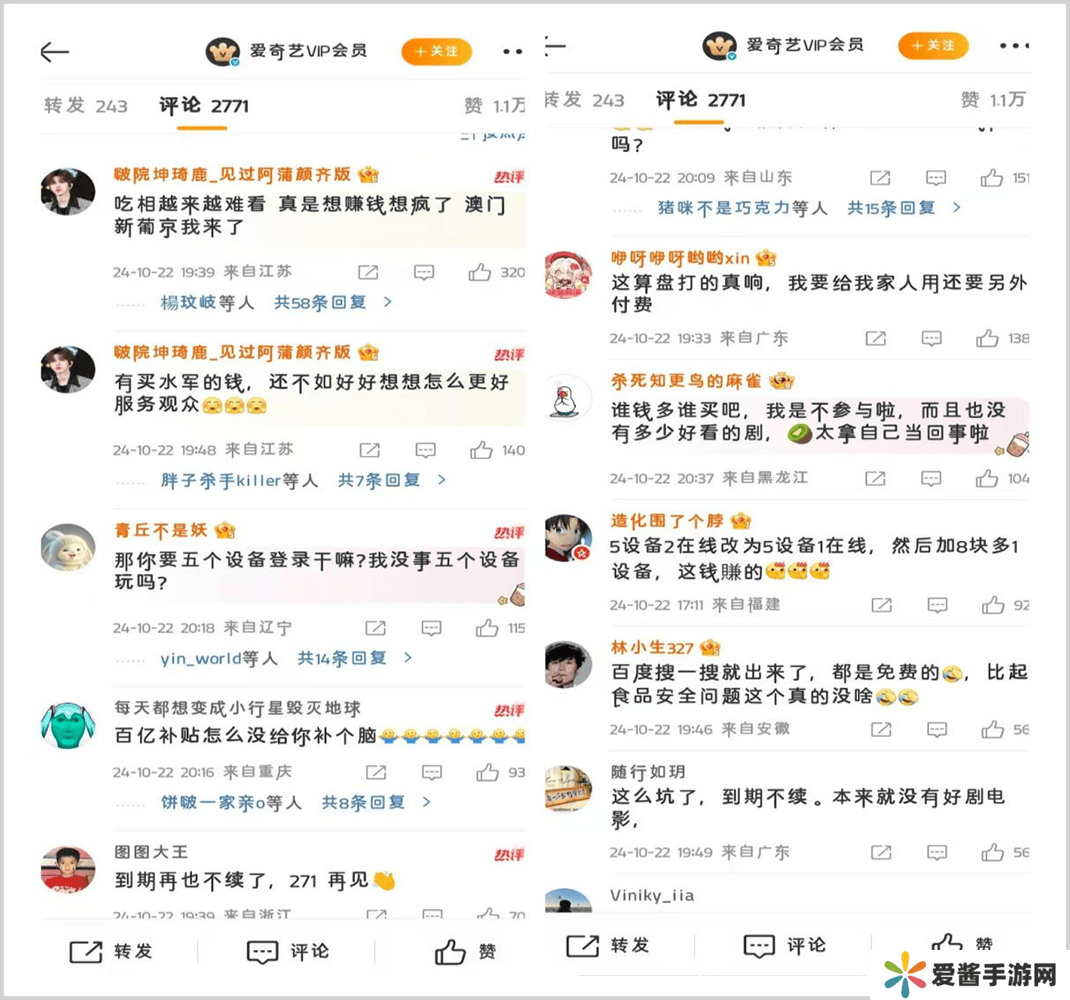The image size is (1070, 1000).
Task: Switch to the 转发 243 tab on the left
Action: tap(85, 106)
